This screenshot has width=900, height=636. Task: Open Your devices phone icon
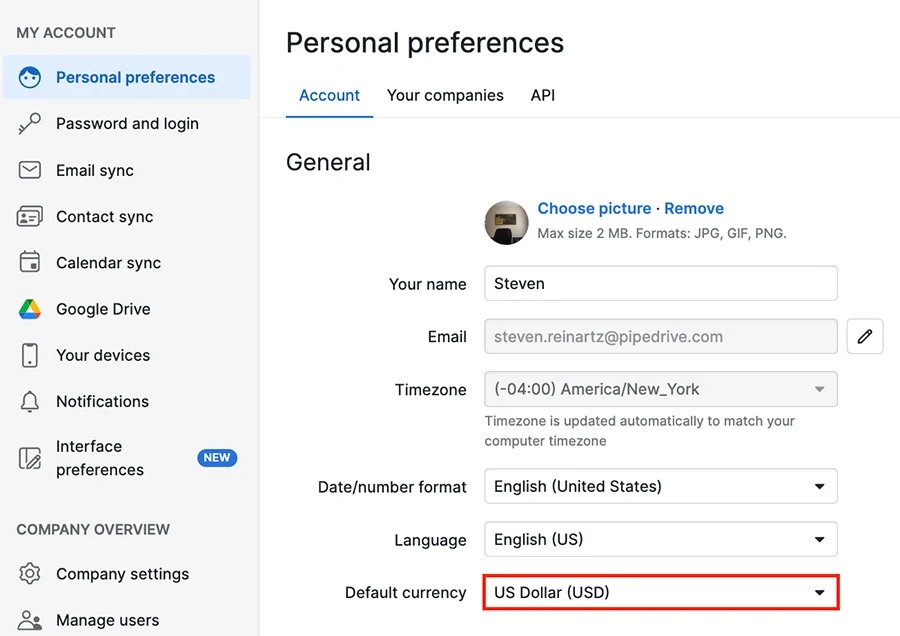[29, 355]
